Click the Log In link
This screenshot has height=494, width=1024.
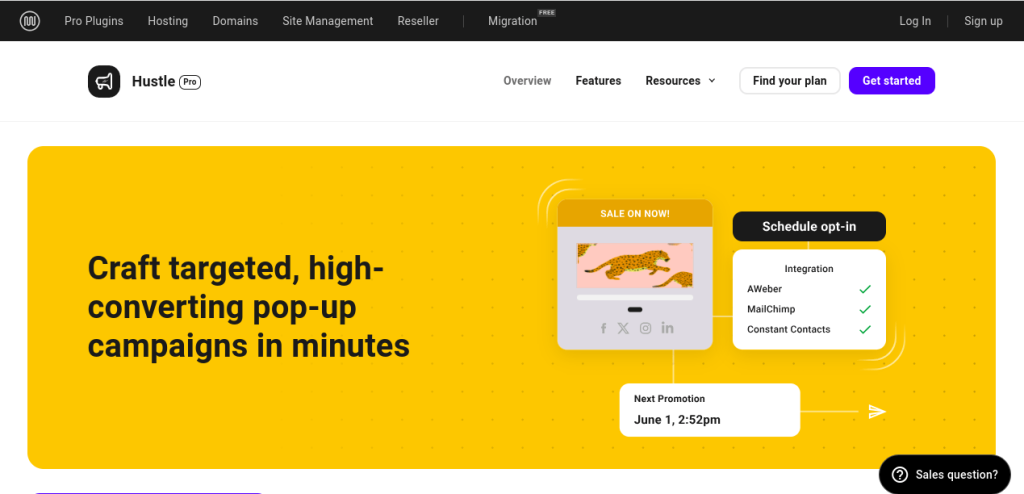915,21
